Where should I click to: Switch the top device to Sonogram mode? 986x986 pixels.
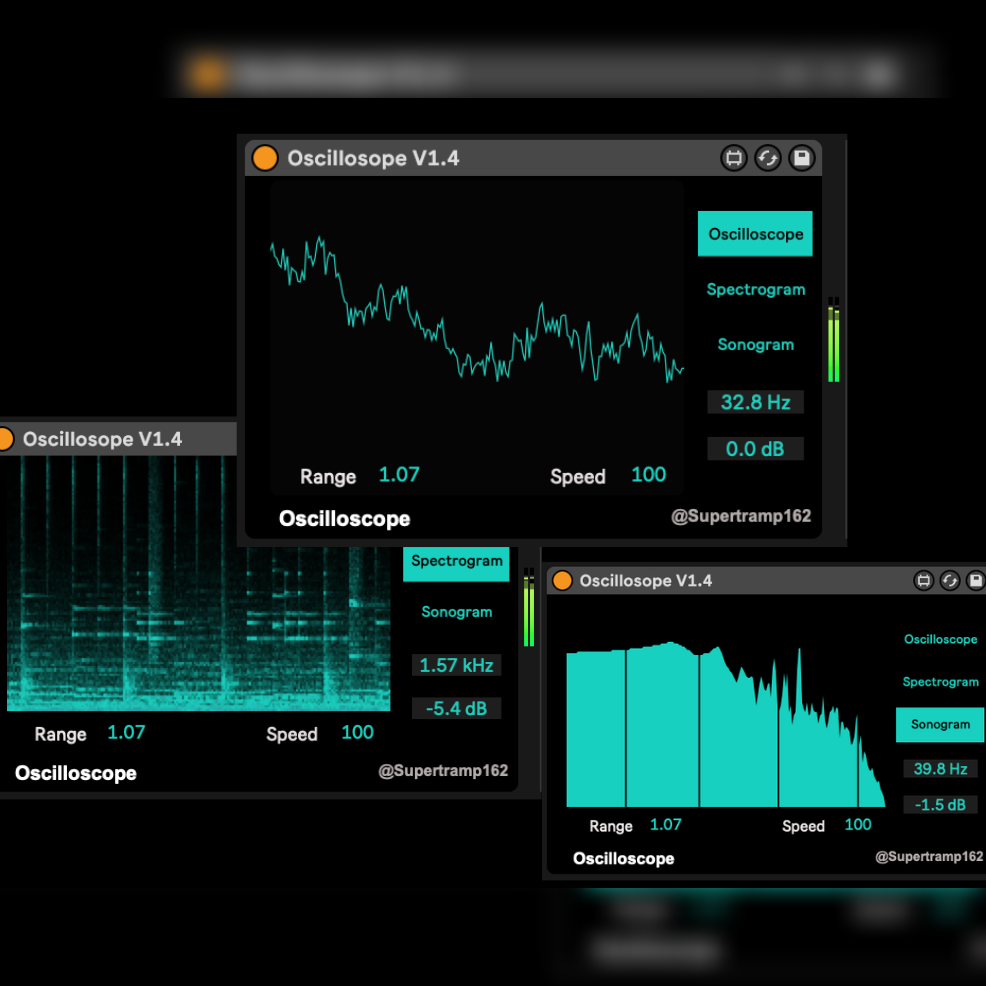click(x=755, y=345)
